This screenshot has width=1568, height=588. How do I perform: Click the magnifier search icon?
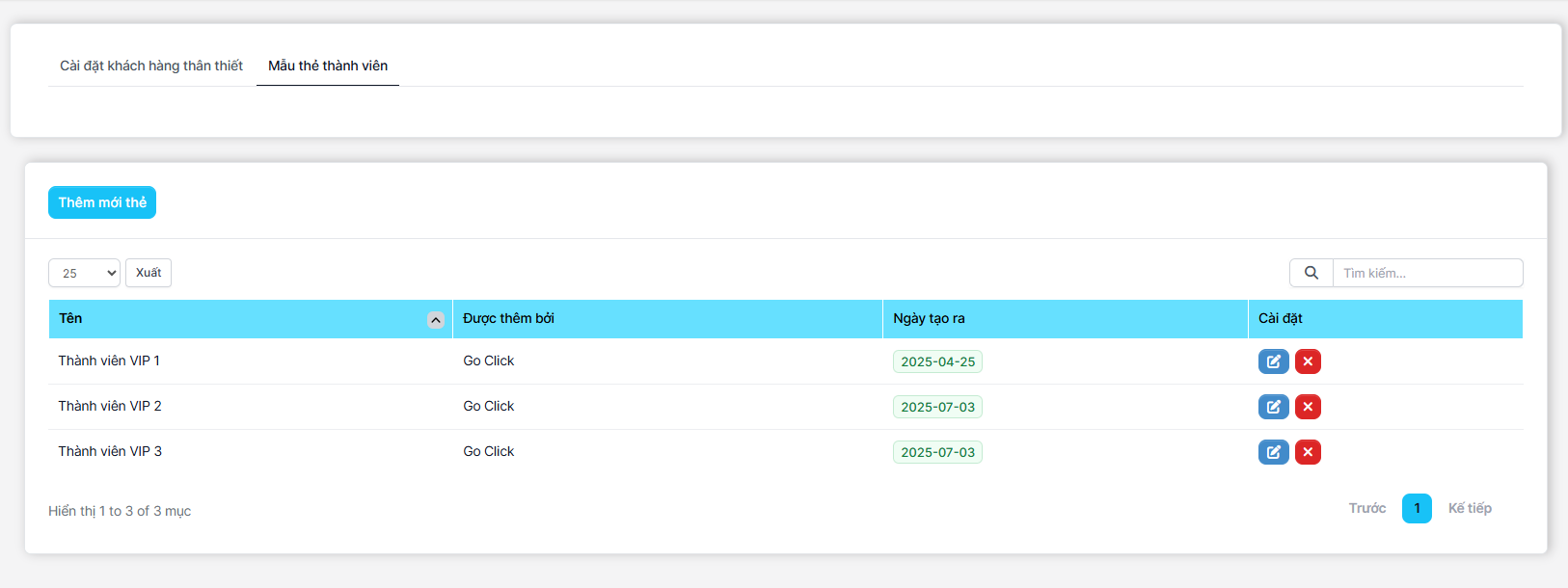pos(1311,273)
